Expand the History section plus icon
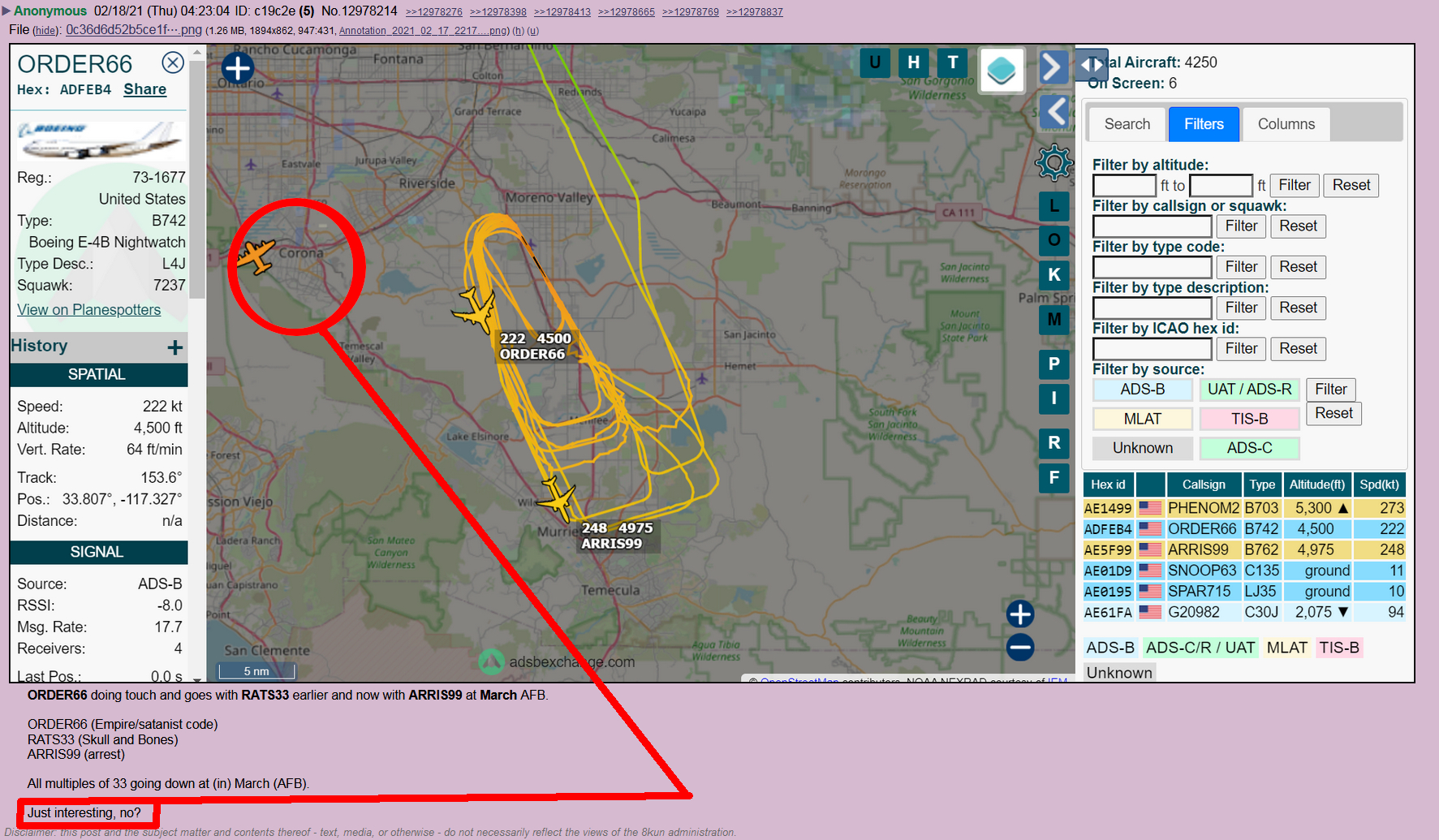The height and width of the screenshot is (840, 1439). [175, 347]
